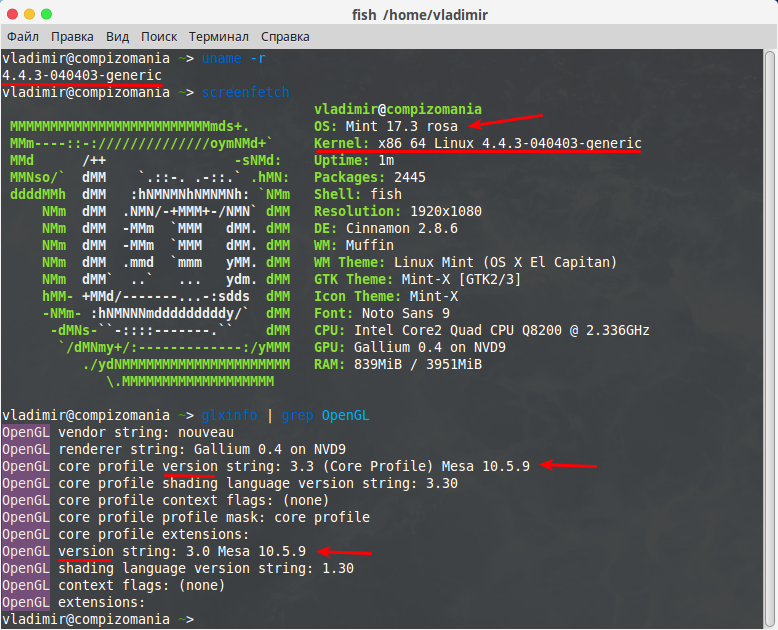This screenshot has height=630, width=778.
Task: Click the 'WM: Muffin' line
Action: coord(354,245)
